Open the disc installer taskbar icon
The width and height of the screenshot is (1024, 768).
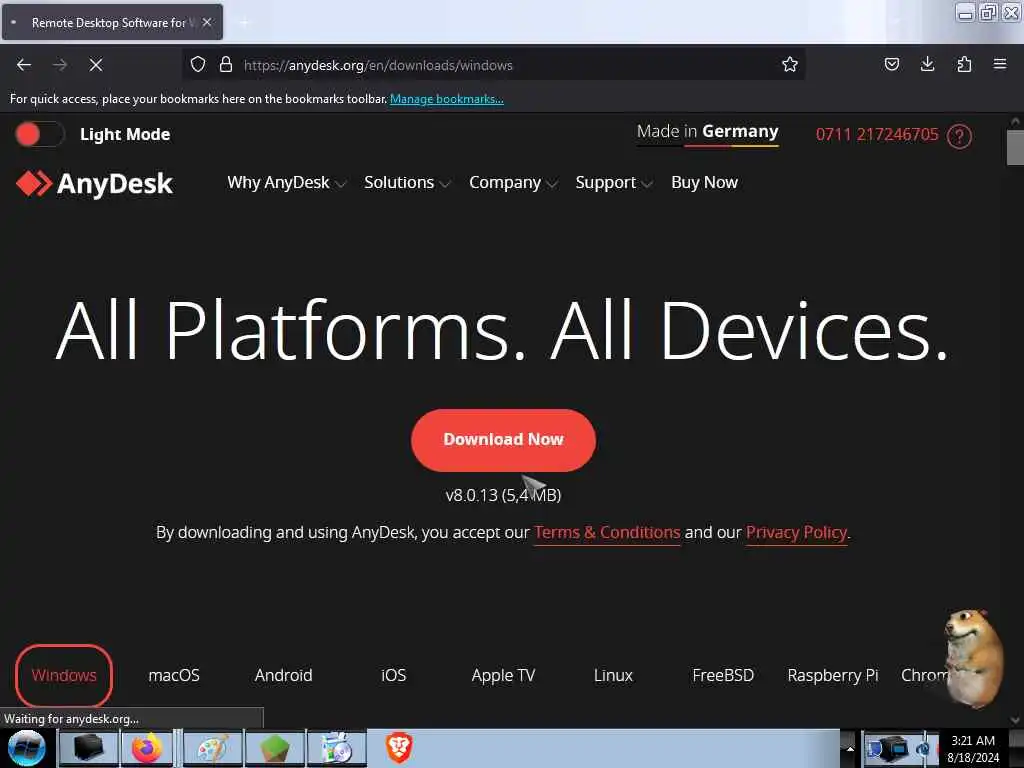[x=337, y=748]
